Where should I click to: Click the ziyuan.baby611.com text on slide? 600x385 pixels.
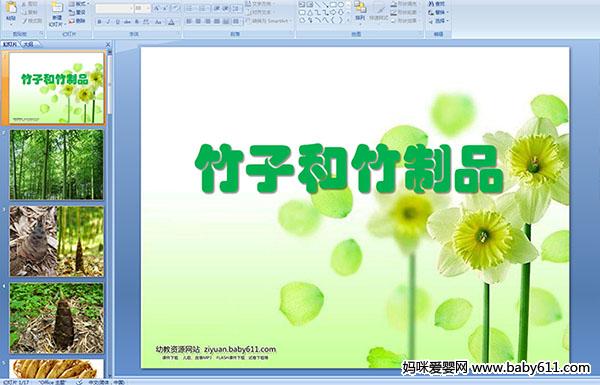pos(240,349)
